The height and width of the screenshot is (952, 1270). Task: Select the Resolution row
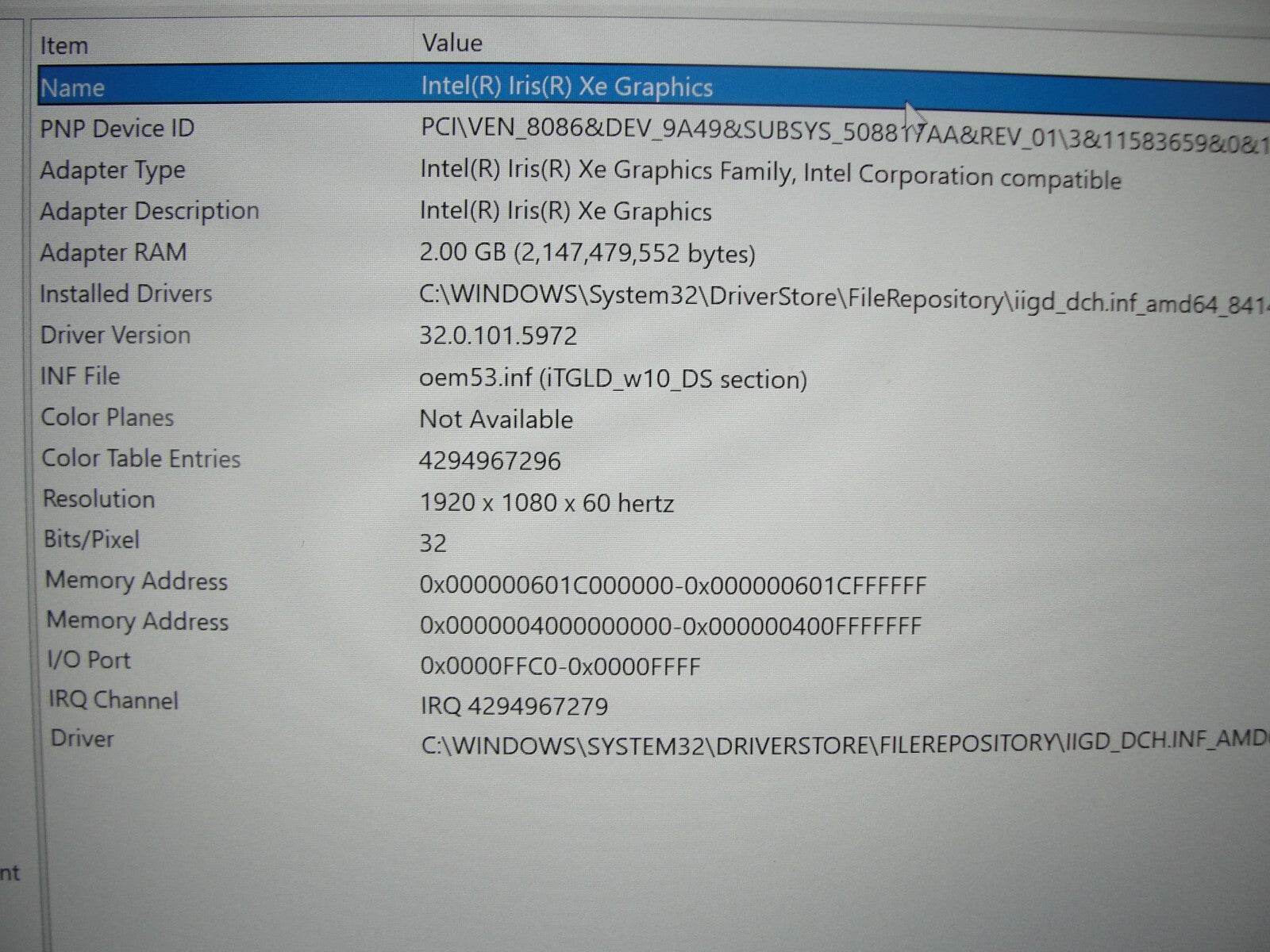pyautogui.click(x=99, y=499)
